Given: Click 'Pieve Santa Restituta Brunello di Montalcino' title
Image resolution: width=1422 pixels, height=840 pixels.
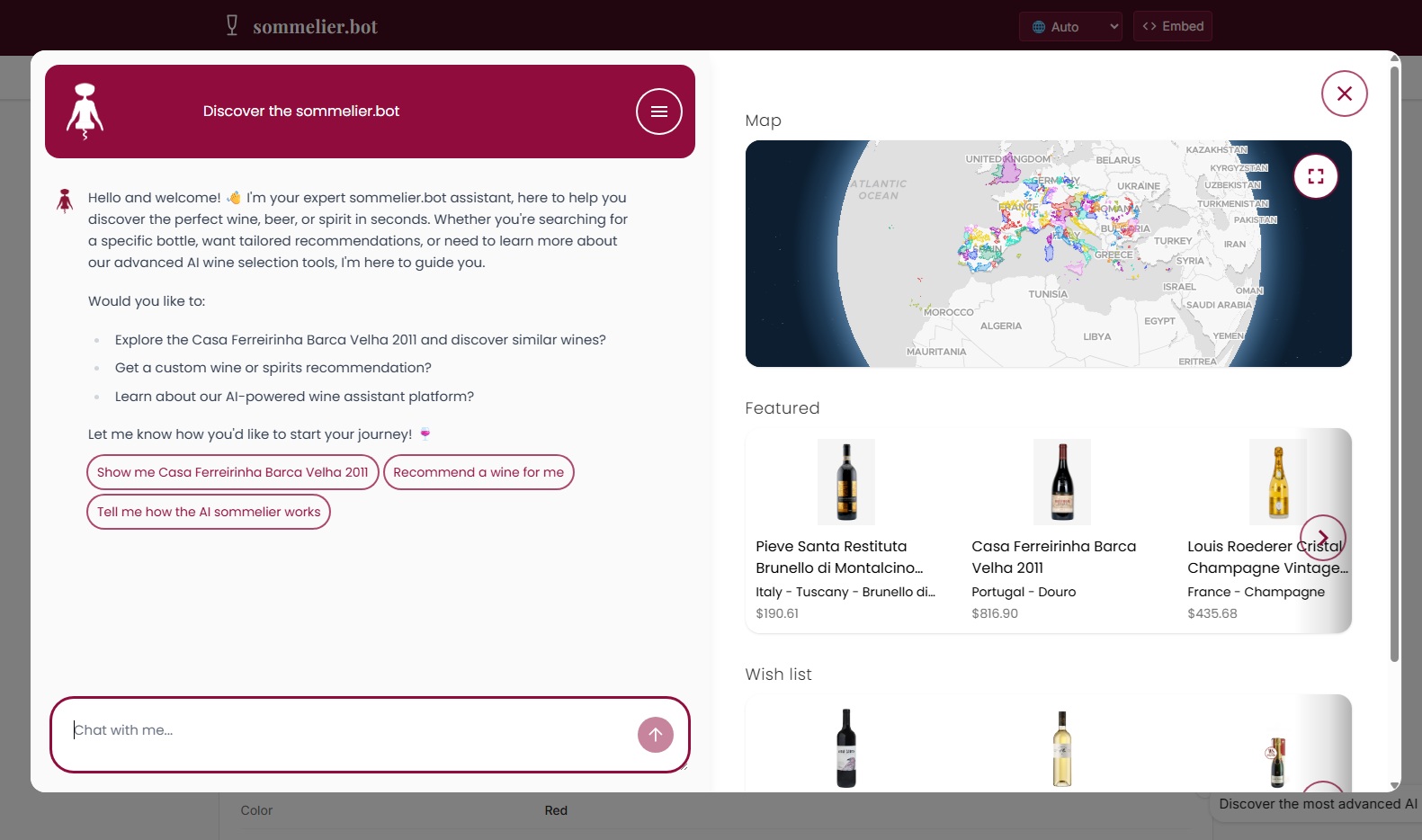Looking at the screenshot, I should tap(839, 557).
